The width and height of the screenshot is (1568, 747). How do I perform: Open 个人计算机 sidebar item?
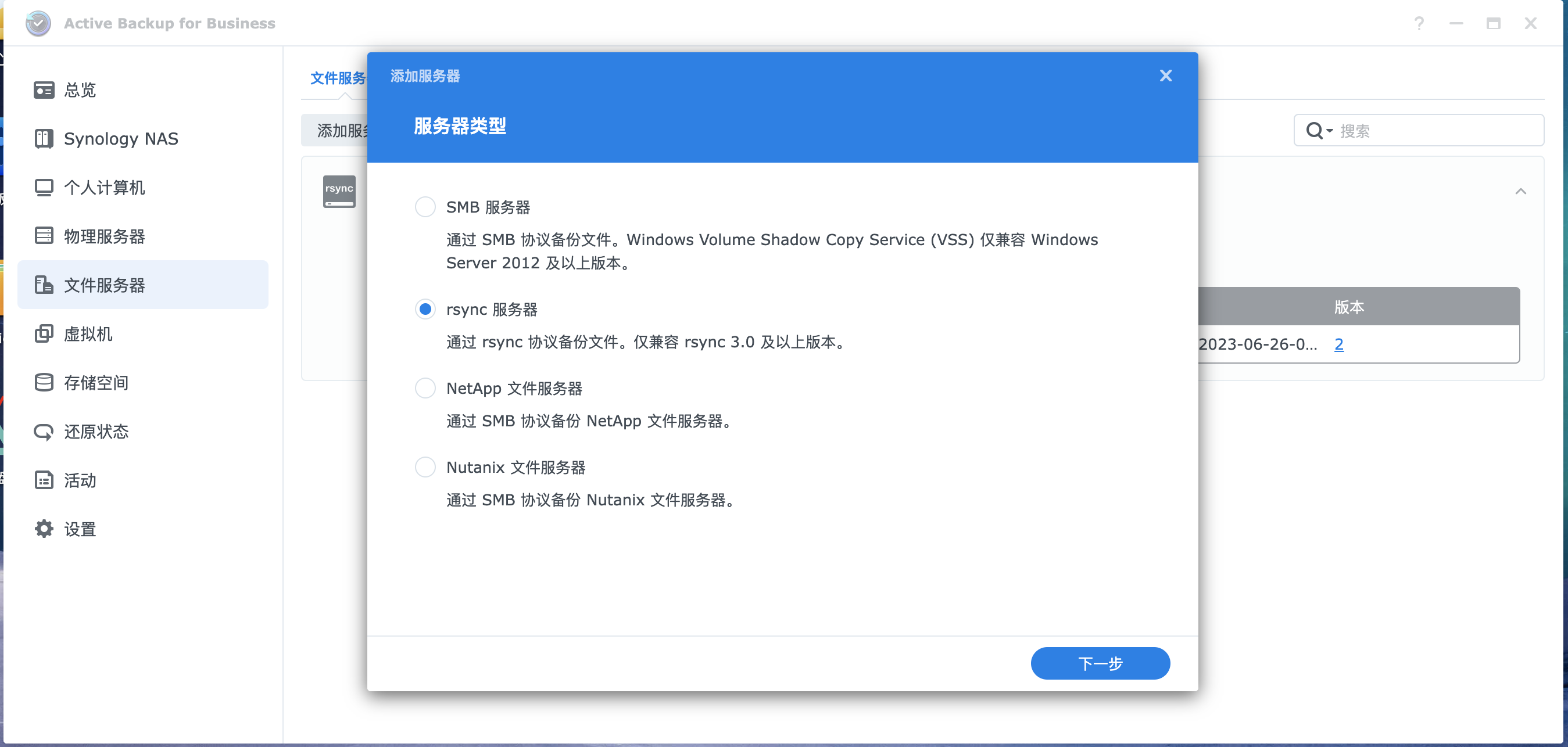pos(142,188)
